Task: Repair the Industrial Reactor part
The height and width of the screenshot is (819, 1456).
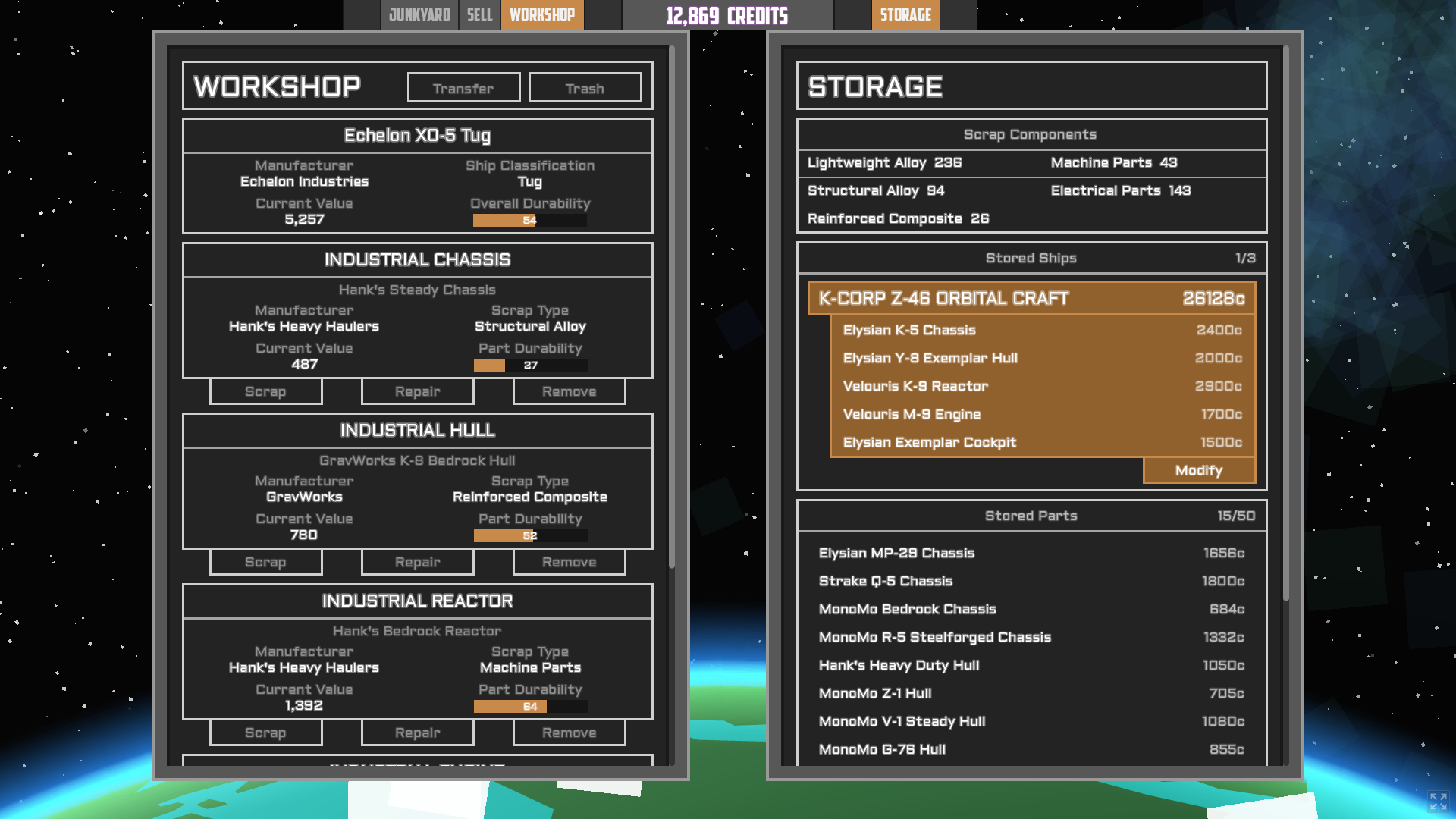Action: 417,733
